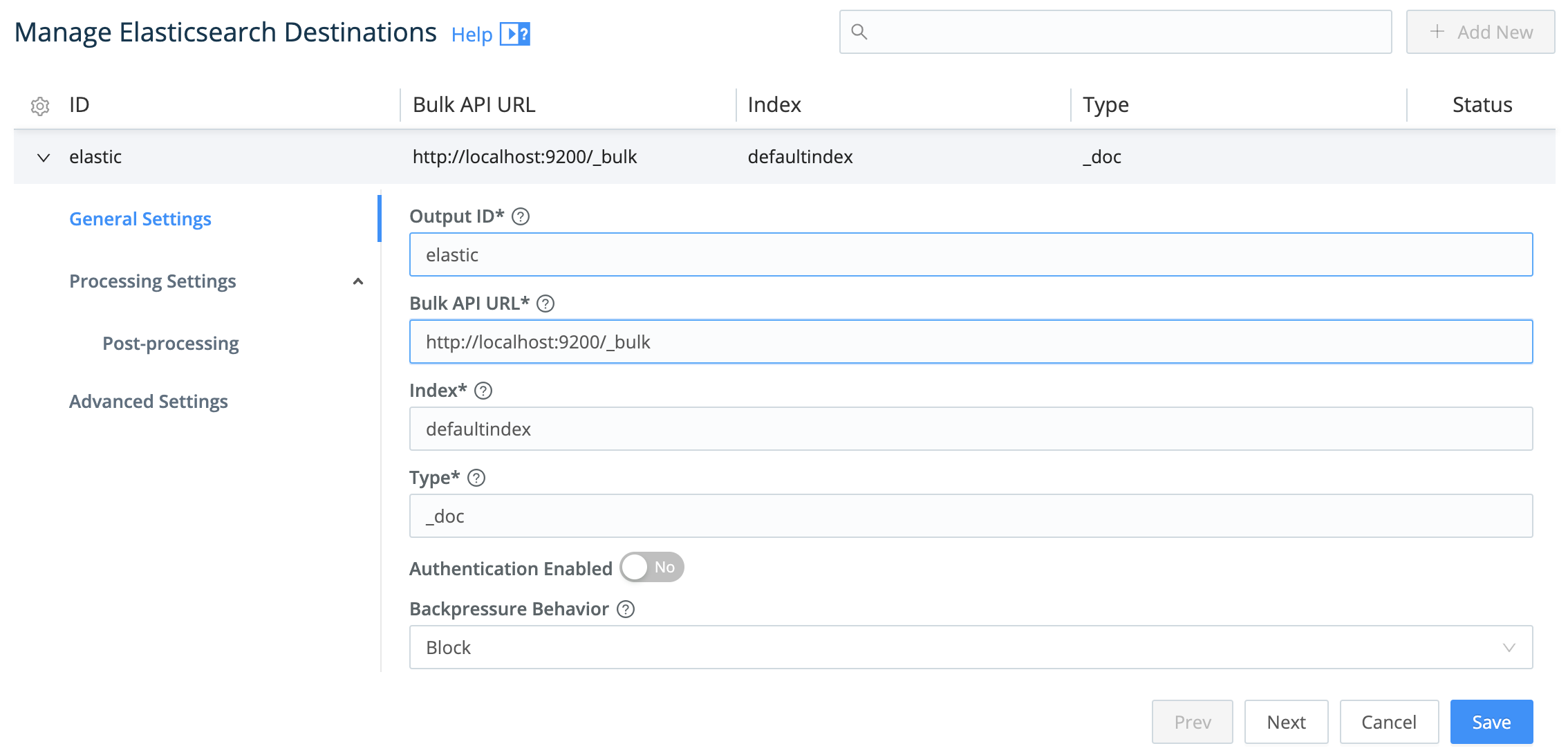This screenshot has height=755, width=1568.
Task: Show help tooltip for Backpressure Behavior
Action: (x=626, y=609)
